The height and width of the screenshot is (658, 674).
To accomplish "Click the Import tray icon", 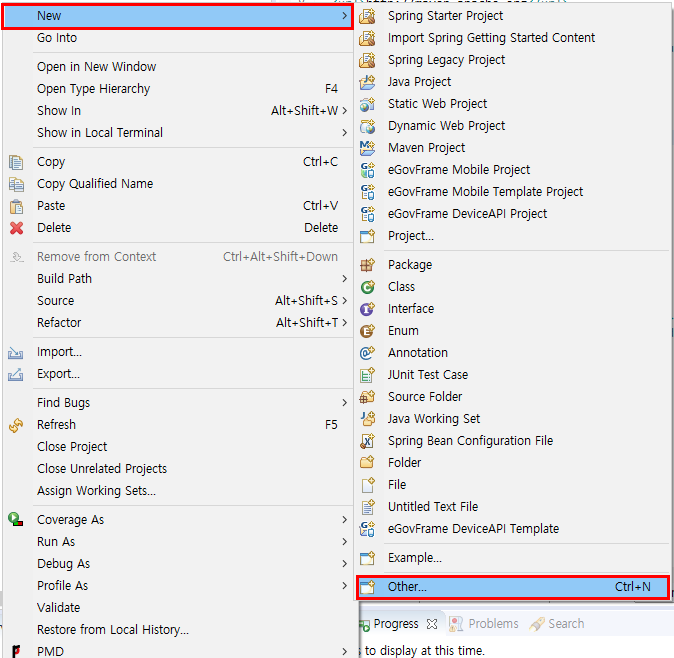I will [15, 353].
